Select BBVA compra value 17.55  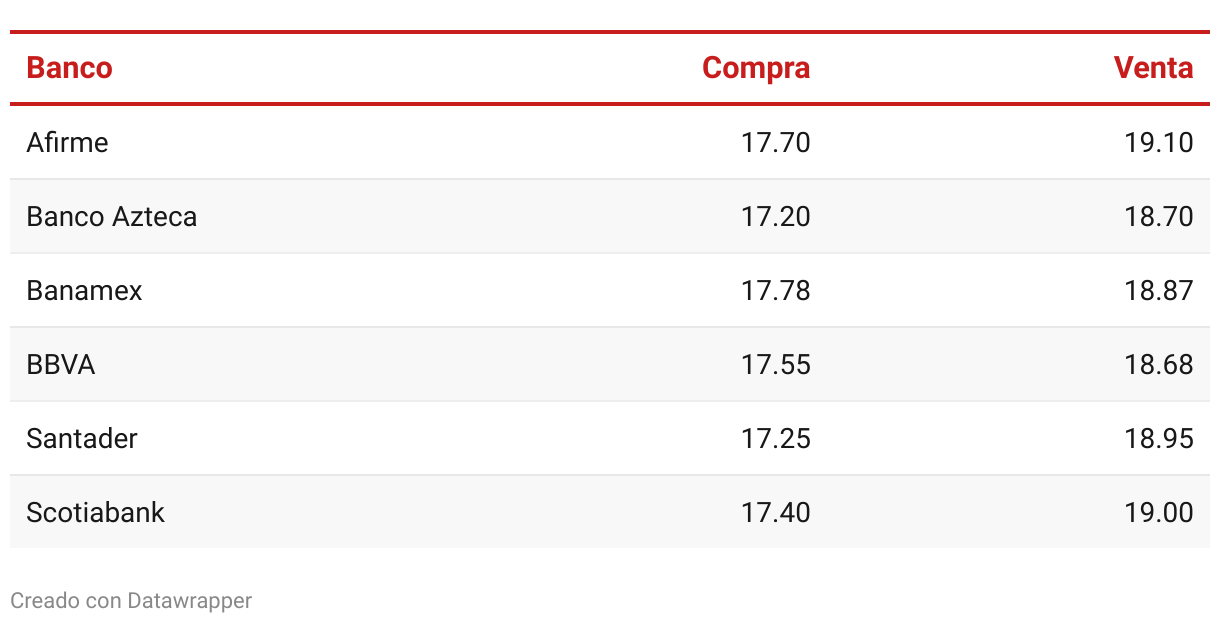coord(776,365)
